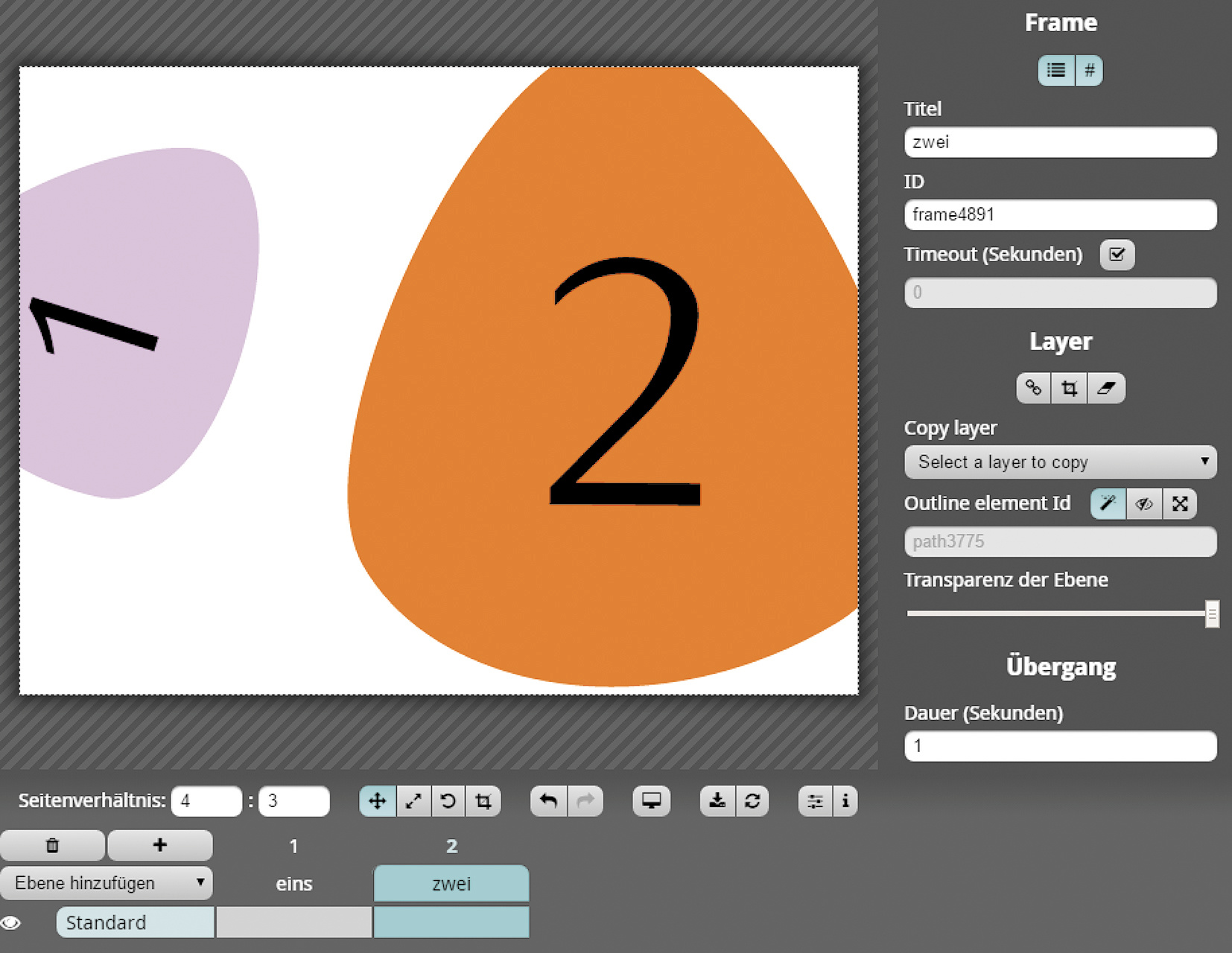Viewport: 1232px width, 953px height.
Task: Open the 'Select a layer to copy' dropdown
Action: tap(1061, 462)
